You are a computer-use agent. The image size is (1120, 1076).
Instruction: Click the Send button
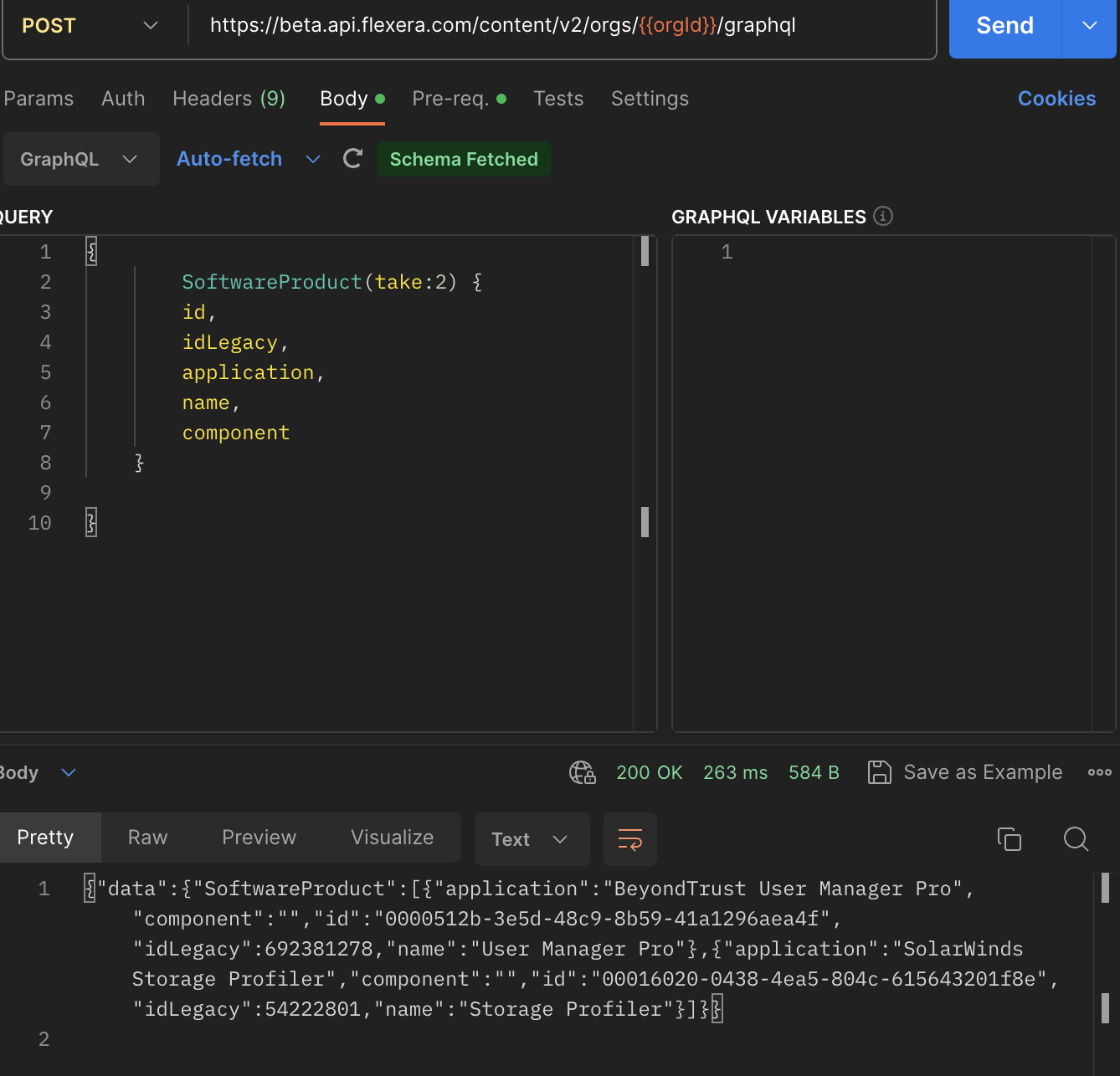pos(1004,25)
